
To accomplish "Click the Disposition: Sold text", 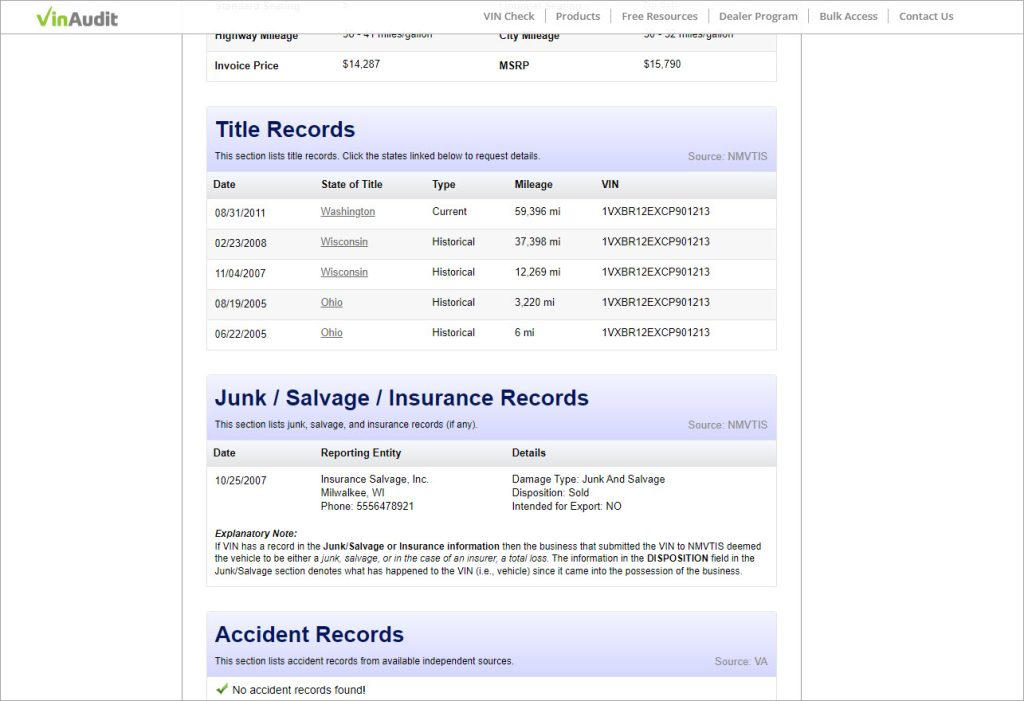I will click(551, 493).
